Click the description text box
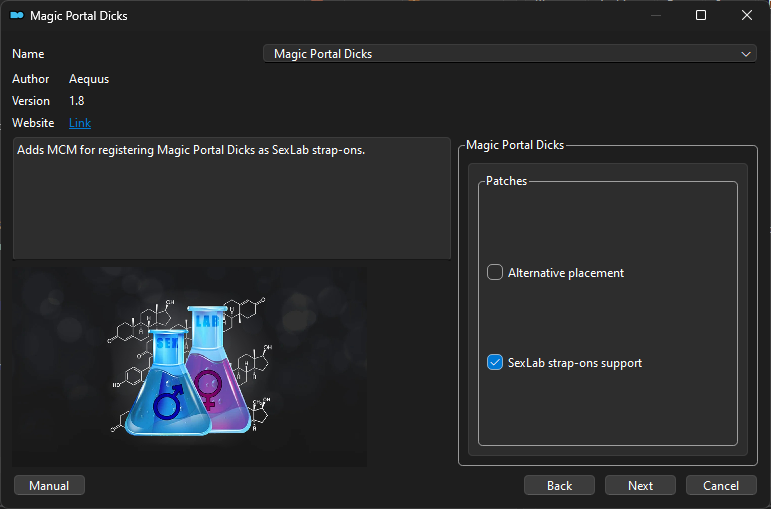 click(232, 198)
